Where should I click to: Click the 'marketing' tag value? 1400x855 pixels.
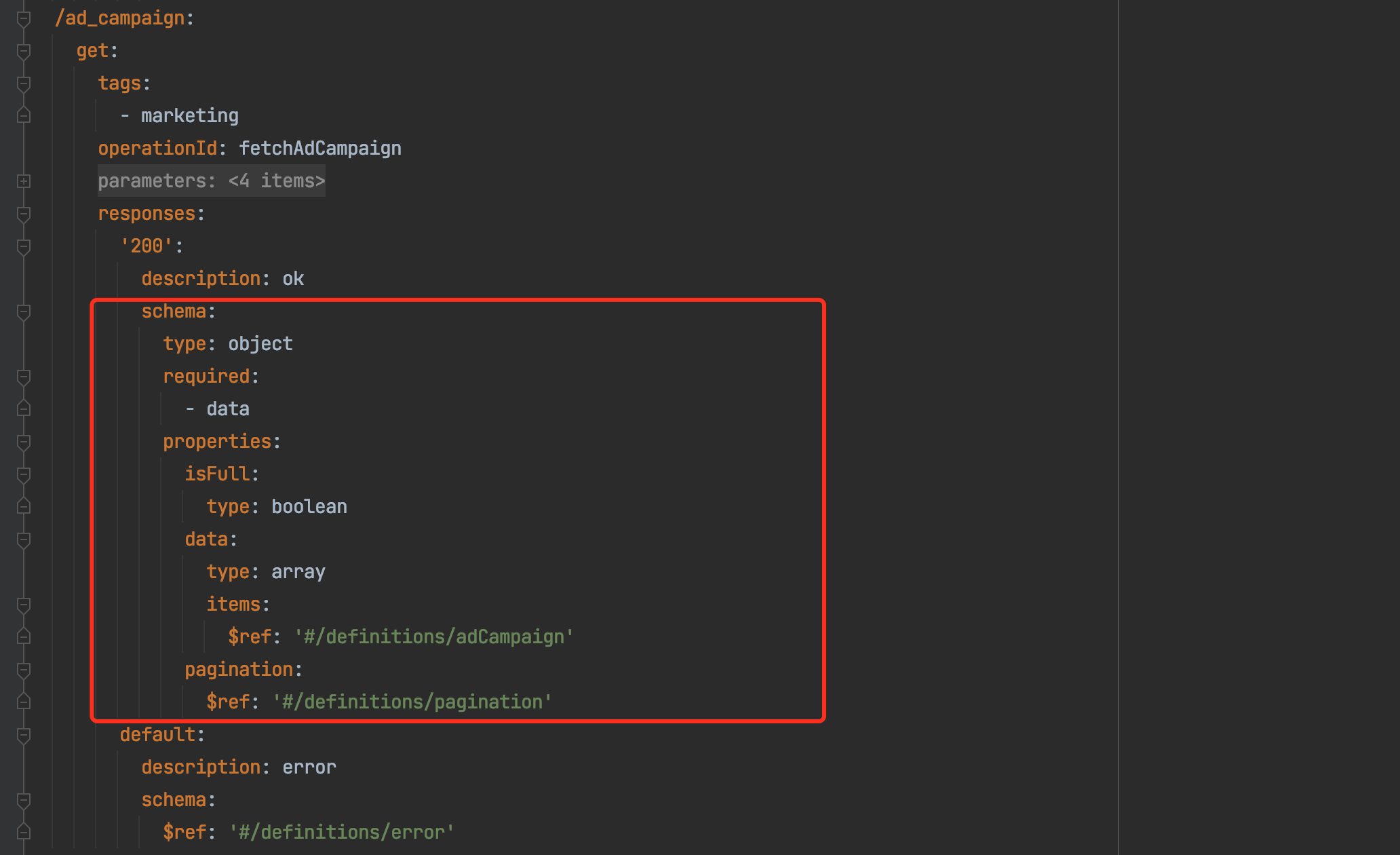190,116
